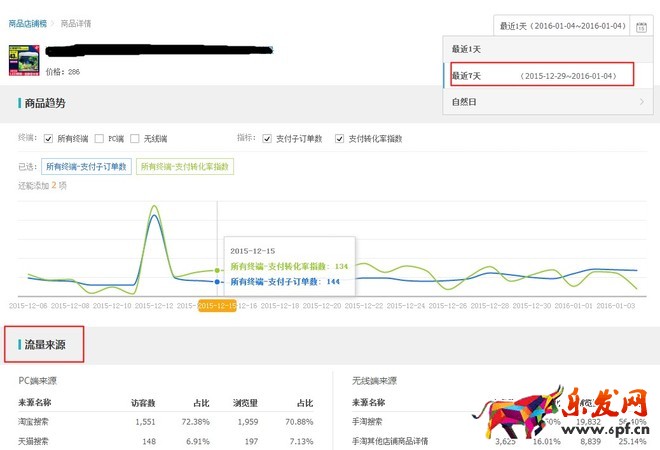This screenshot has width=660, height=450.
Task: Click highlighted 2015-12-15 date marker on axis
Action: coord(217,305)
